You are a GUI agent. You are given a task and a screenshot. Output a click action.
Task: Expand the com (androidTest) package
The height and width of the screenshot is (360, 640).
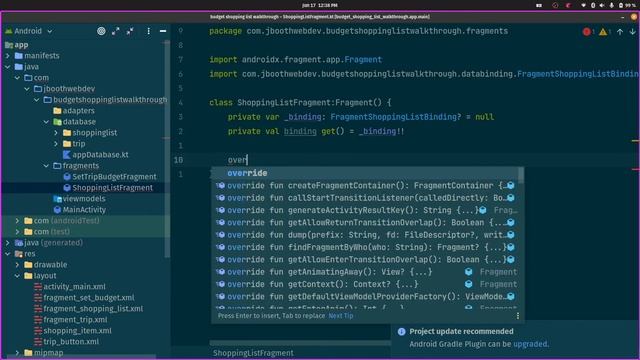pyautogui.click(x=17, y=221)
